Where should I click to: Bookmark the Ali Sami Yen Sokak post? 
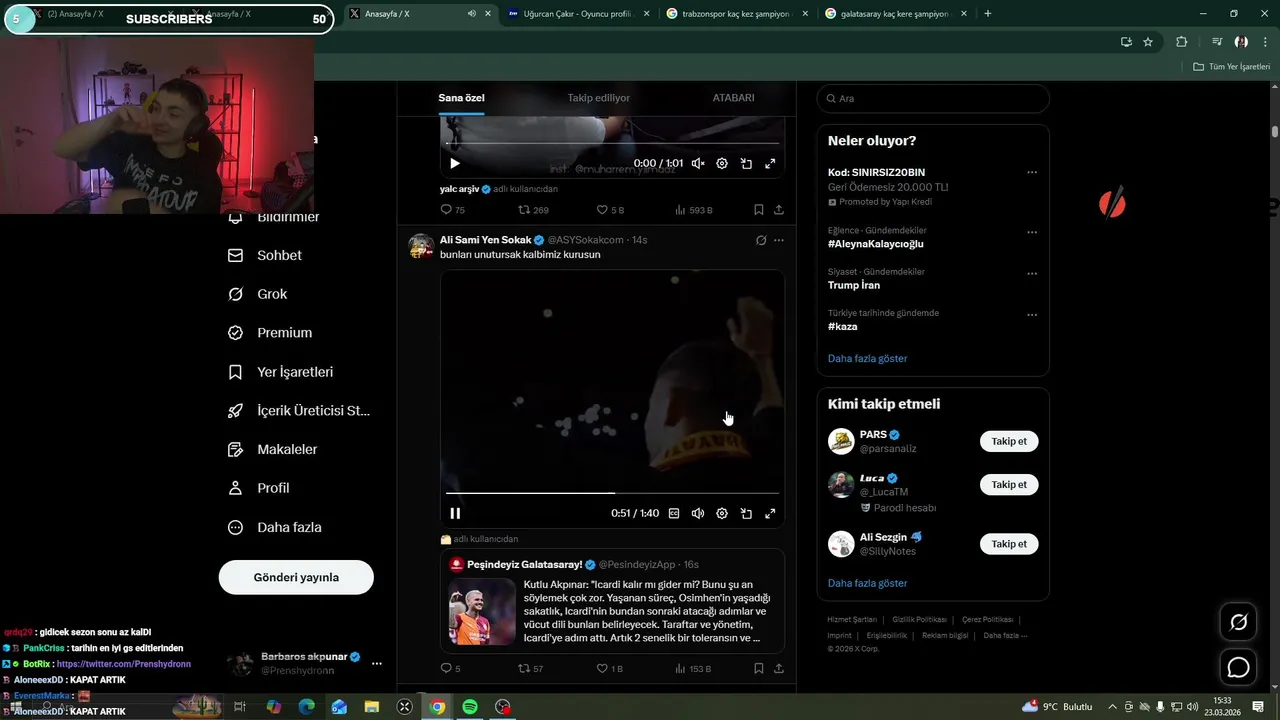click(759, 668)
